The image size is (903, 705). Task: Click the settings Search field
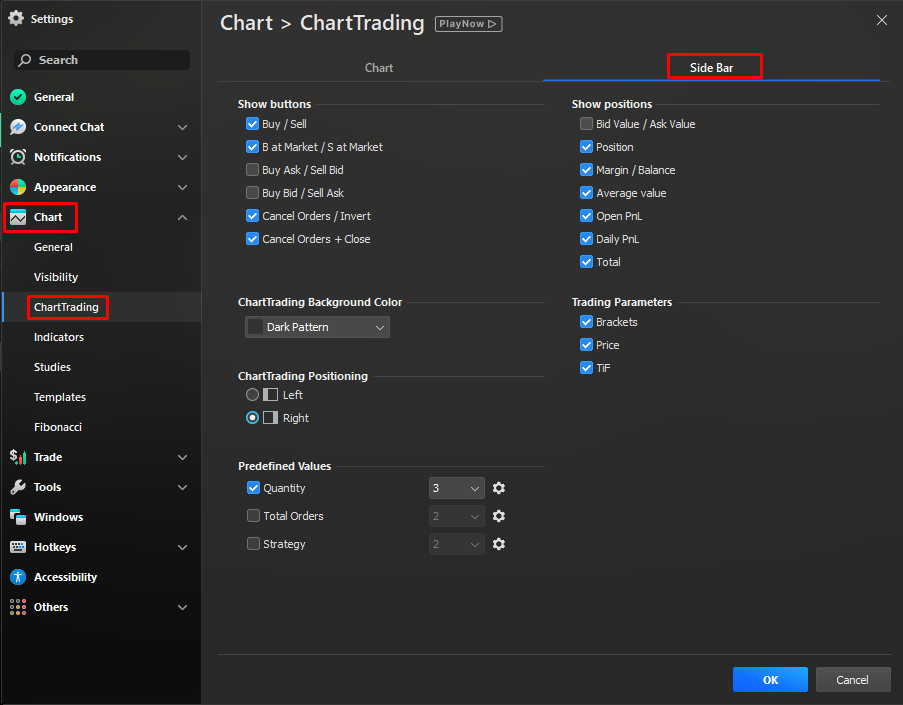(x=103, y=60)
